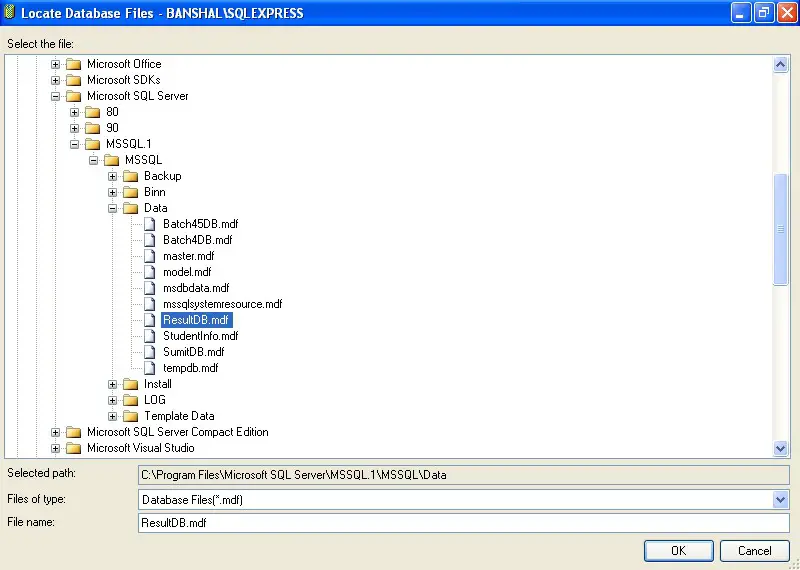Click the folder icon named 90
This screenshot has height=570, width=800.
coord(93,128)
